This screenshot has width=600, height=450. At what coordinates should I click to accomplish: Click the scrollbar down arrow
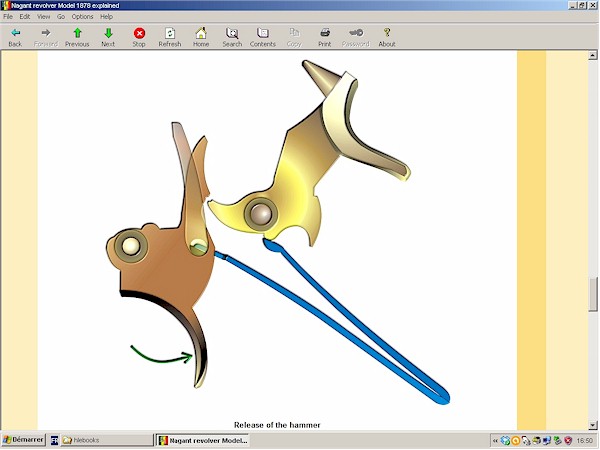point(593,425)
